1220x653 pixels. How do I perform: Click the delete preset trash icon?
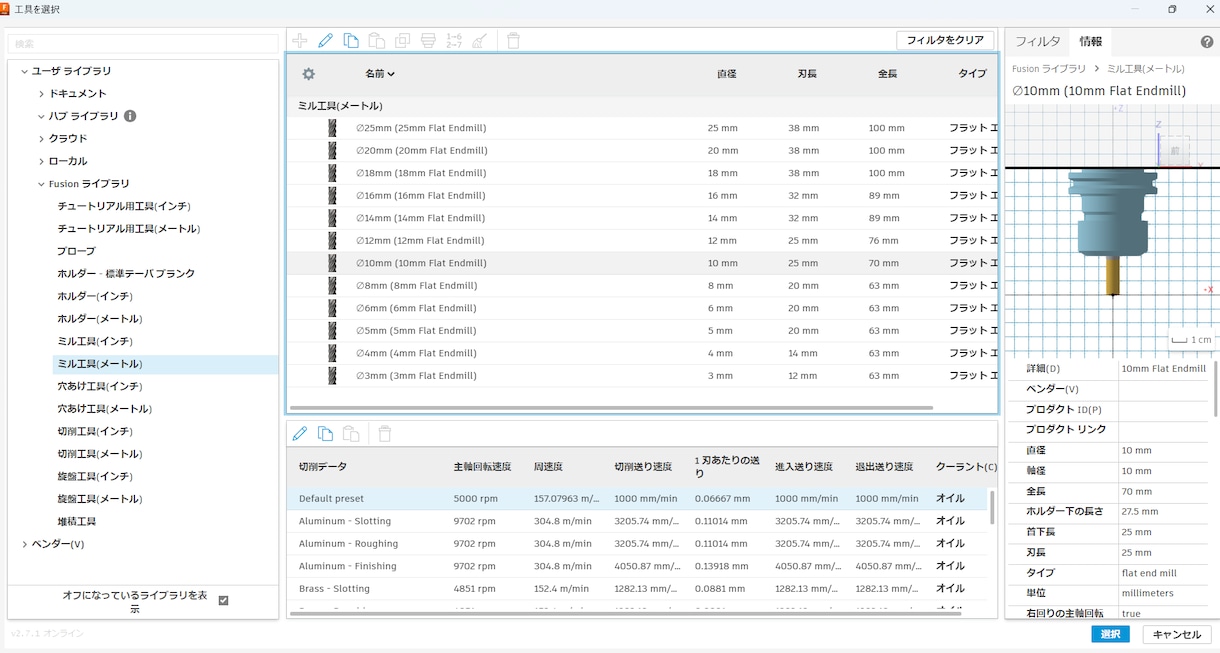pyautogui.click(x=385, y=434)
